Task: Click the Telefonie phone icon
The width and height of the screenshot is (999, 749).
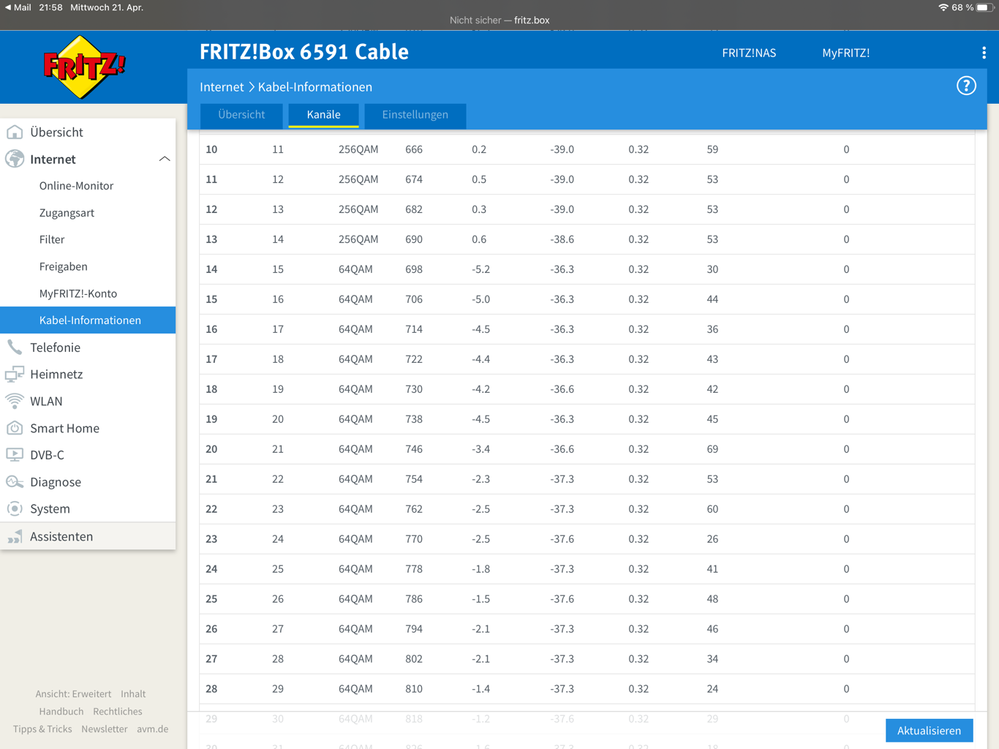Action: click(x=15, y=347)
